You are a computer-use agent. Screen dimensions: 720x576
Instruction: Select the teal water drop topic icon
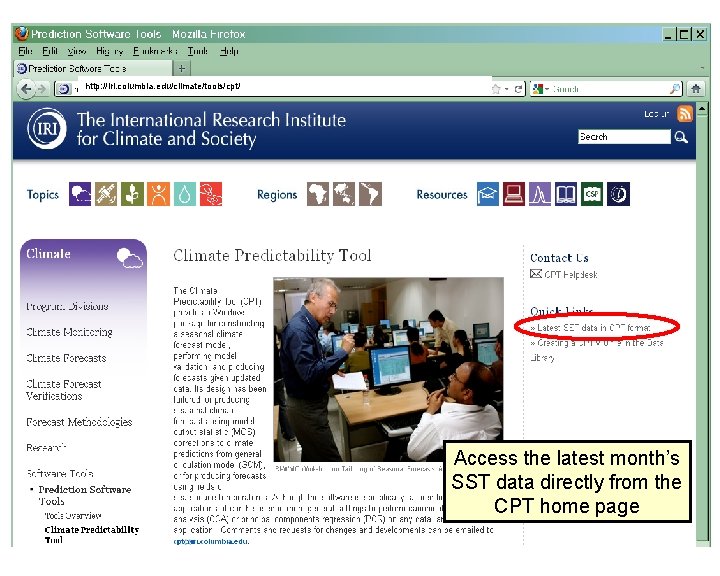pyautogui.click(x=185, y=194)
